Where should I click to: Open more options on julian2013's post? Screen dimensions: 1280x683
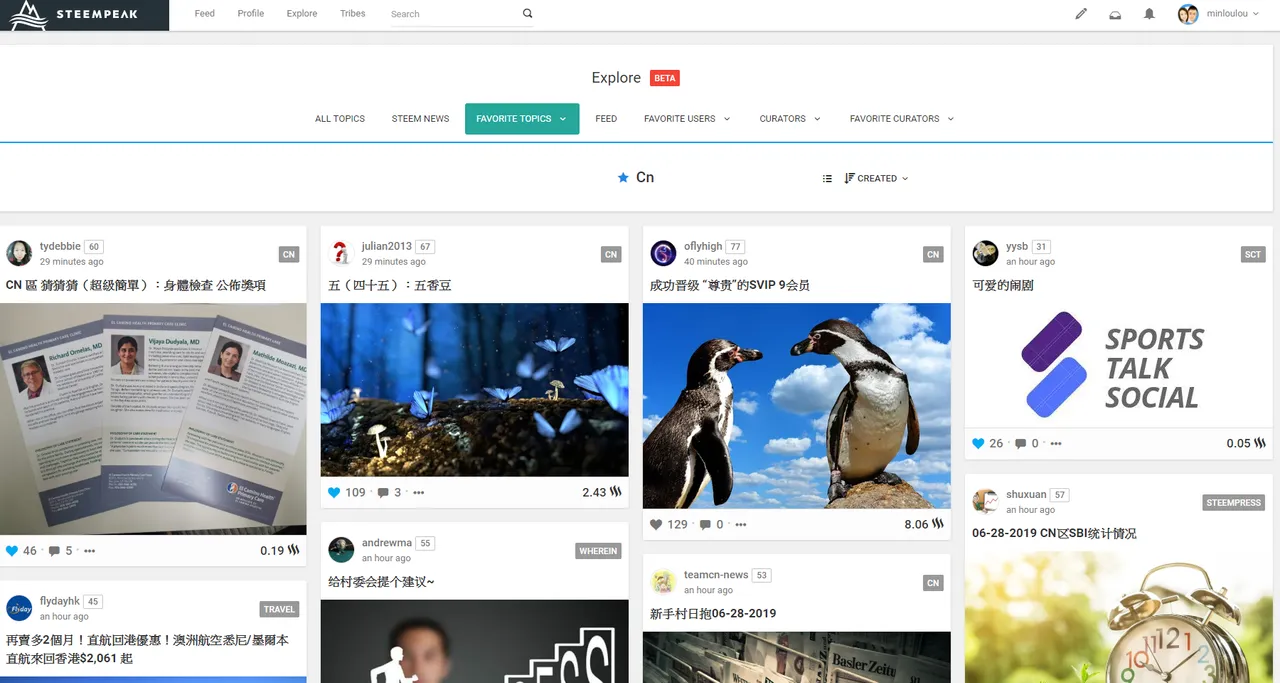419,492
